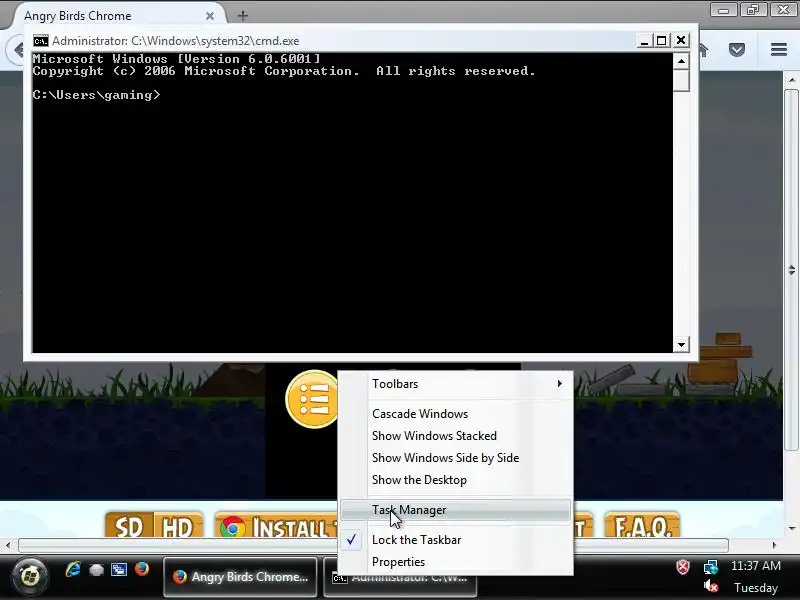Select Show Windows Side by Side
Screen dimensions: 800x600
(455, 458)
